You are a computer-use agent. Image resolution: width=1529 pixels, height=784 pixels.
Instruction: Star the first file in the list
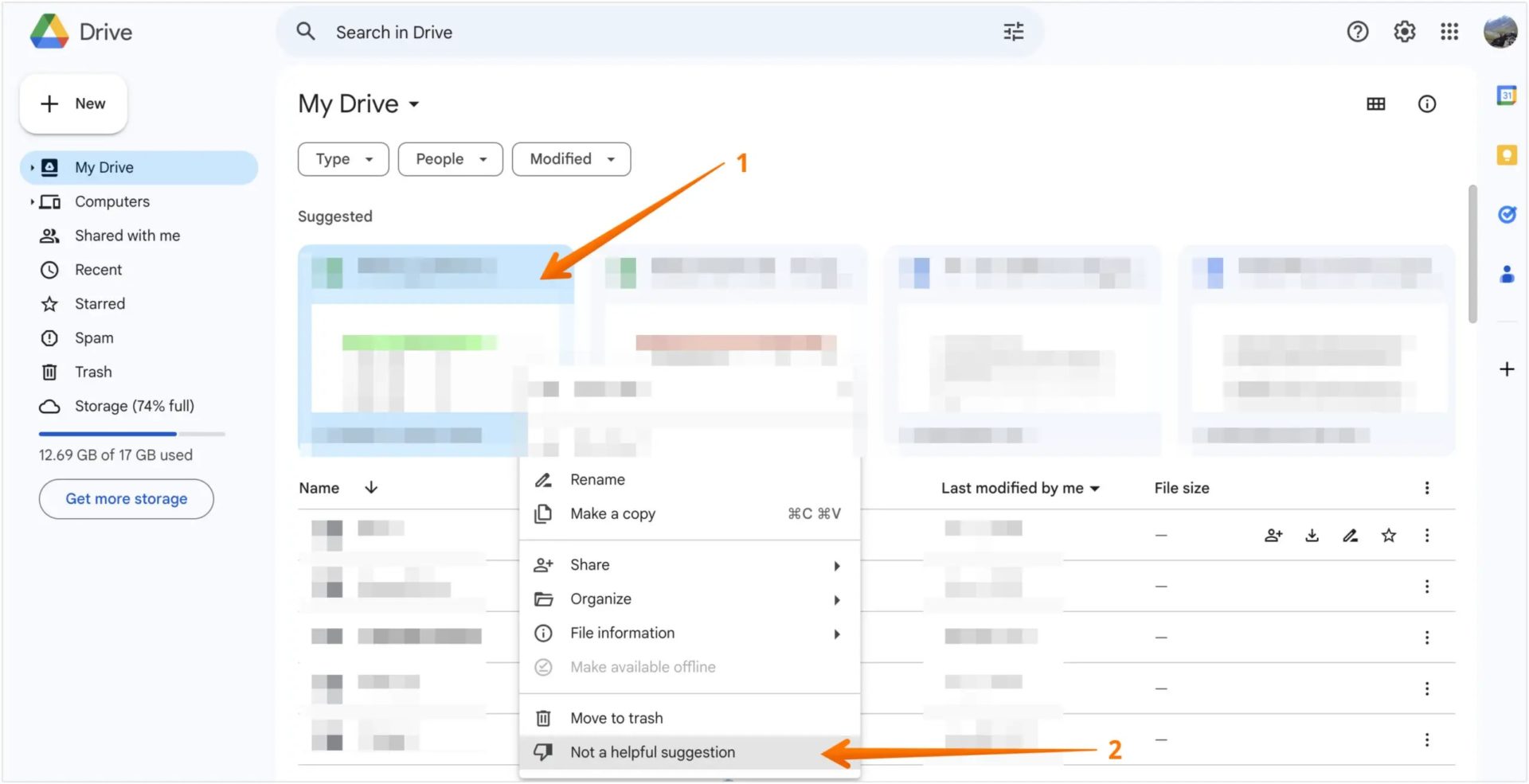[1389, 535]
